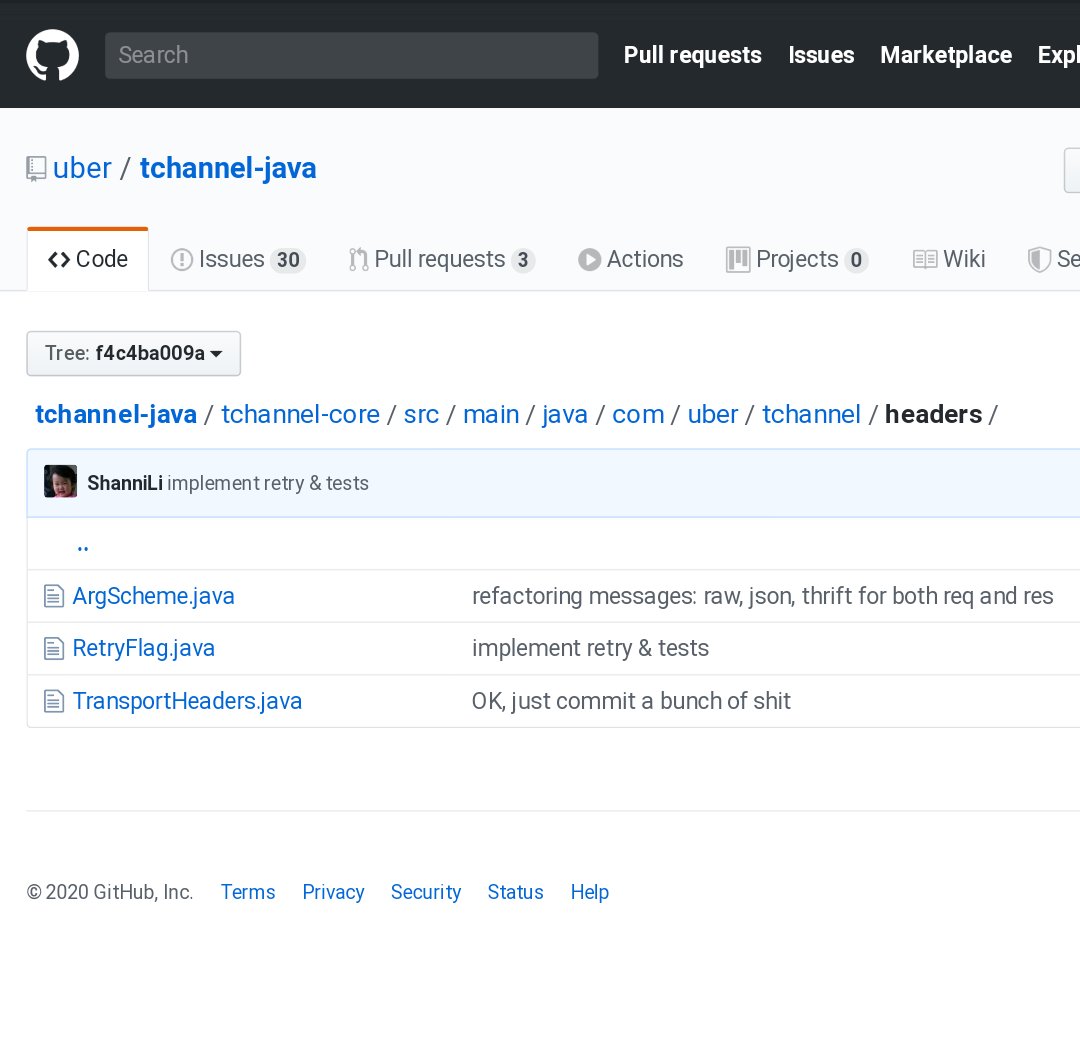Open the Terms footer link
Screen dimensions: 1080x1047
click(x=248, y=892)
